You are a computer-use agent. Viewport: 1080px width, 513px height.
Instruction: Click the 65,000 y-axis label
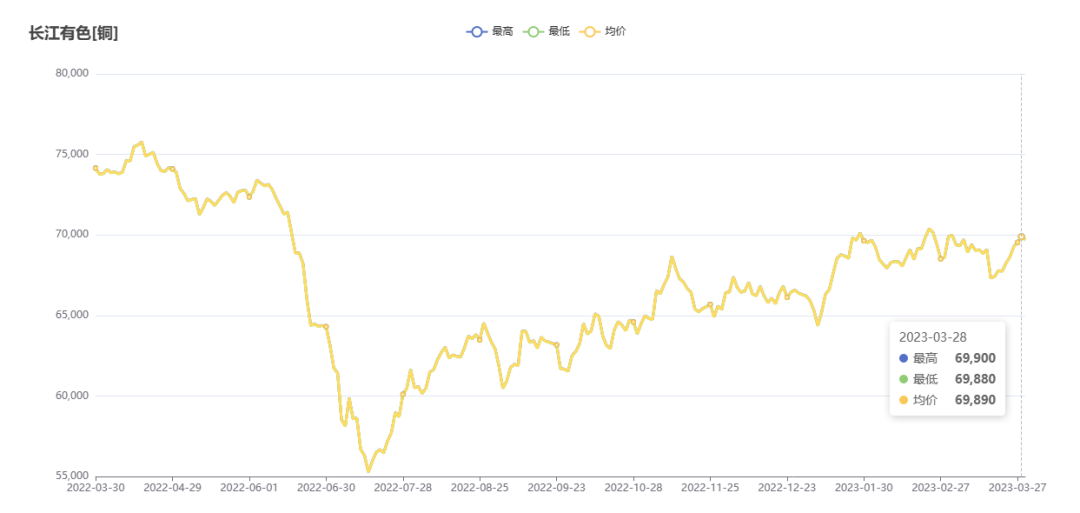tap(71, 315)
